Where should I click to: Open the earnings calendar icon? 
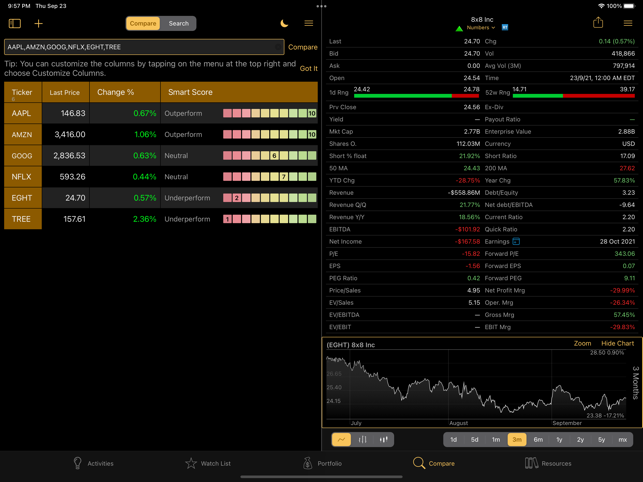tap(516, 241)
